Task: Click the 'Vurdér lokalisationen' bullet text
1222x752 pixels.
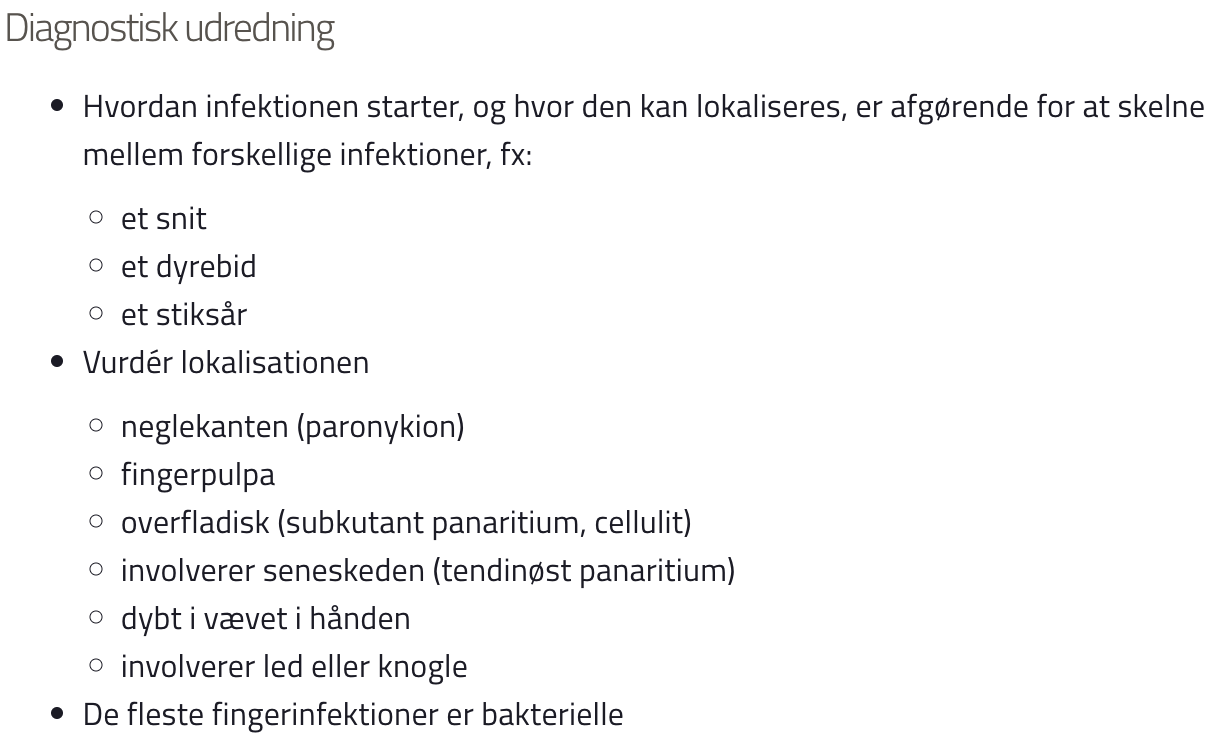Action: pos(226,362)
